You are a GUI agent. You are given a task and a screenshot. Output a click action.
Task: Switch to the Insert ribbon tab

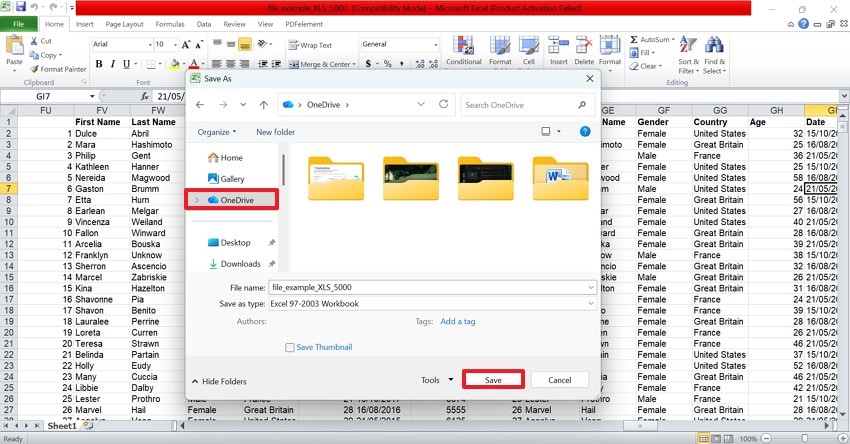coord(85,24)
